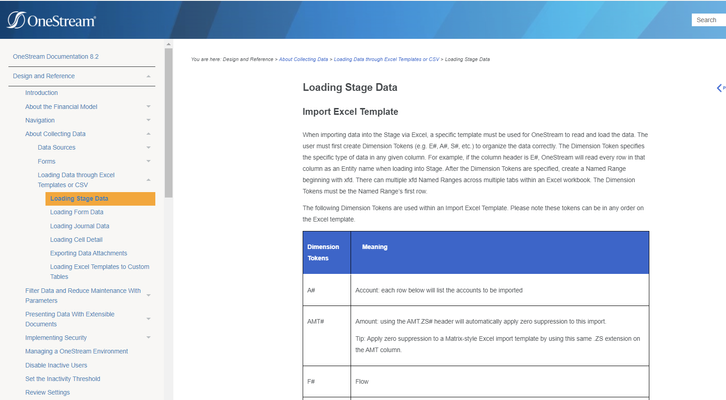Click the Loading Stage Data heading
Screen dimensions: 726x400
coord(350,88)
